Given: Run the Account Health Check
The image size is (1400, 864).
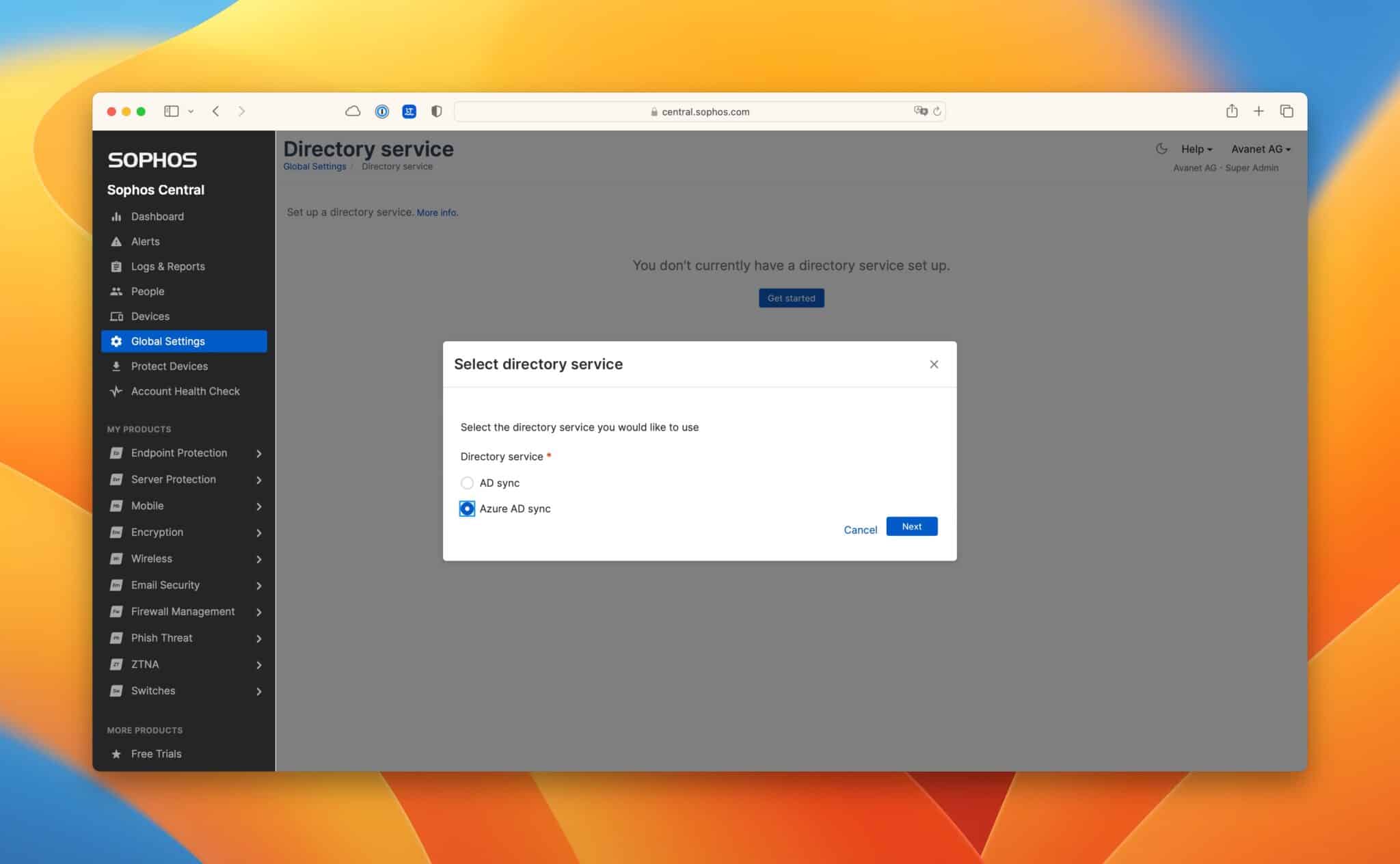Looking at the screenshot, I should tap(185, 391).
